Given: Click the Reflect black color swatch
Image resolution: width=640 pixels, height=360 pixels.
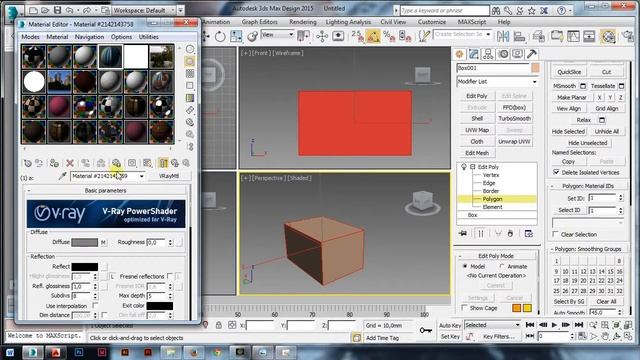Looking at the screenshot, I should 84,267.
